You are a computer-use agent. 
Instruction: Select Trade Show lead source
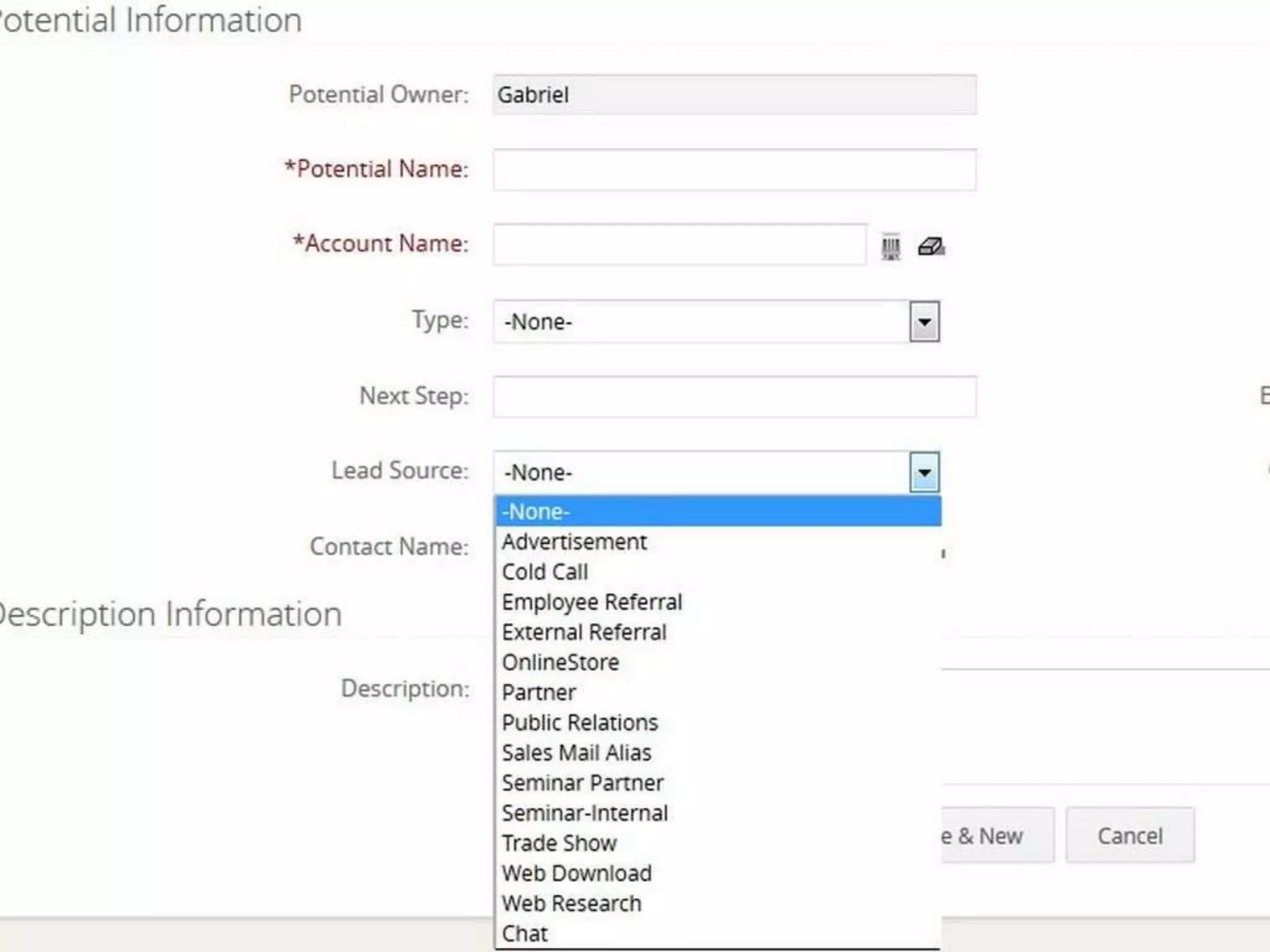[x=559, y=844]
